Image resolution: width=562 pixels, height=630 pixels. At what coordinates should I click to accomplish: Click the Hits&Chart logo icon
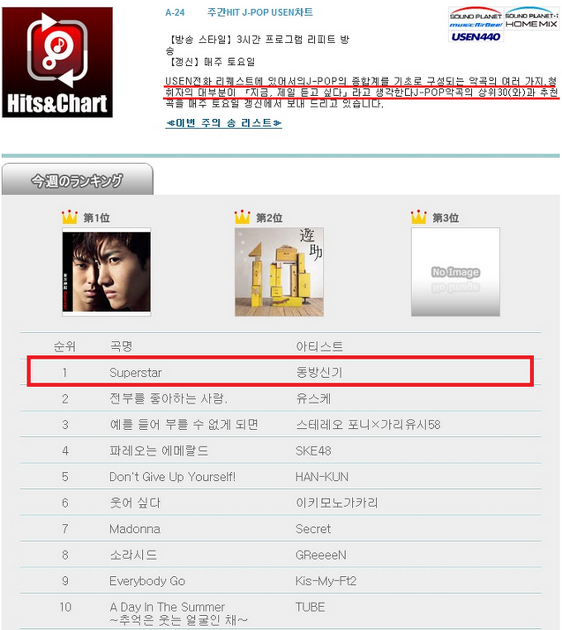click(57, 62)
